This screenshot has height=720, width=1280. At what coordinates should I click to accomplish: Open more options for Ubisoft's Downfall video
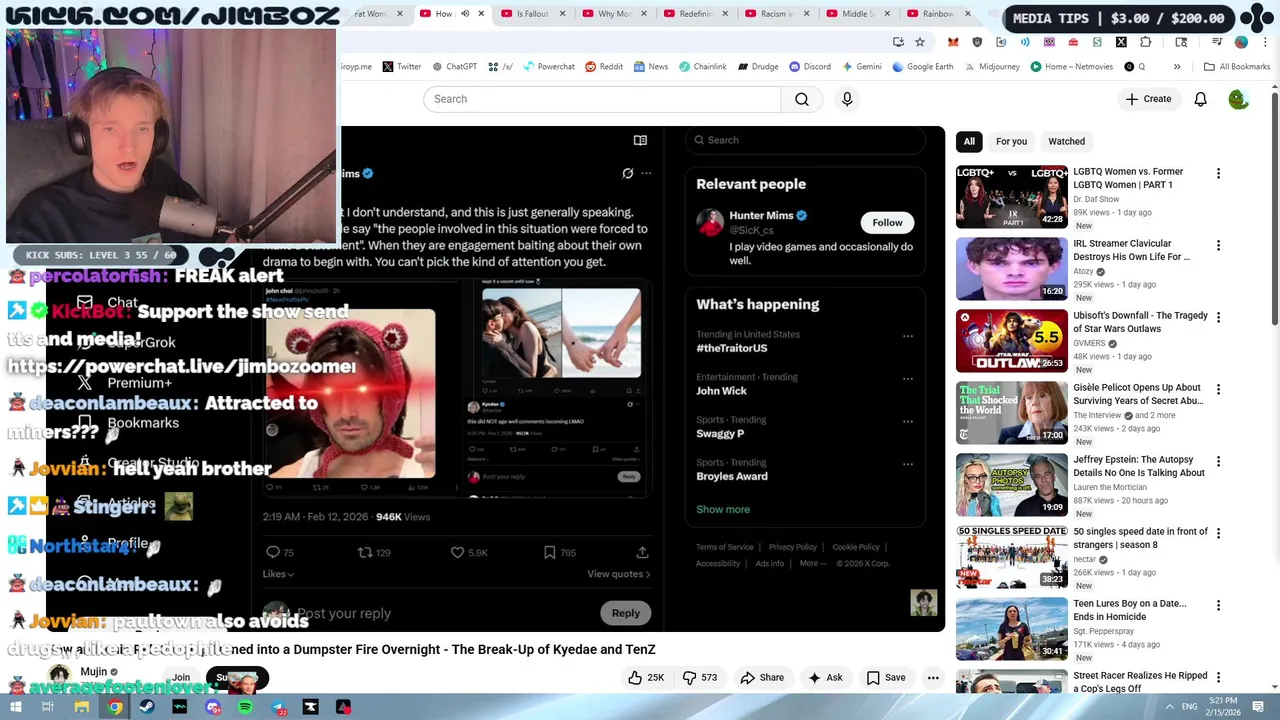[x=1218, y=318]
